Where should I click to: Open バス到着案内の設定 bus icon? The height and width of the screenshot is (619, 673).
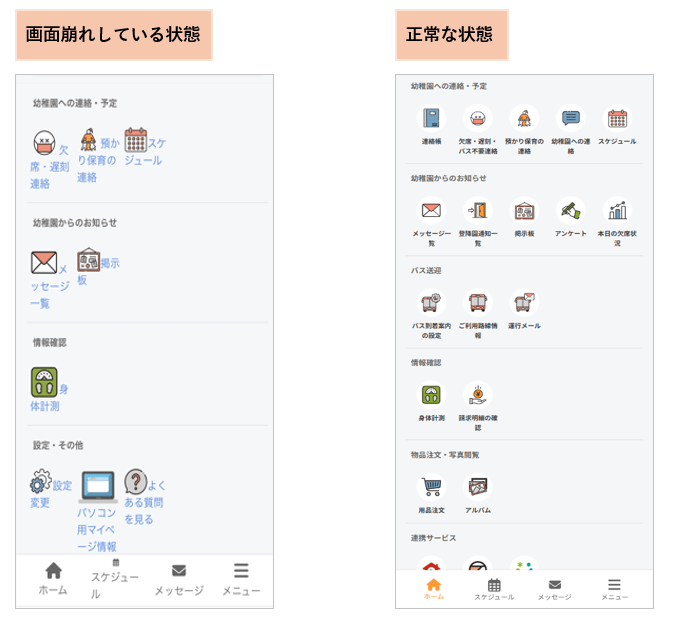coord(431,303)
